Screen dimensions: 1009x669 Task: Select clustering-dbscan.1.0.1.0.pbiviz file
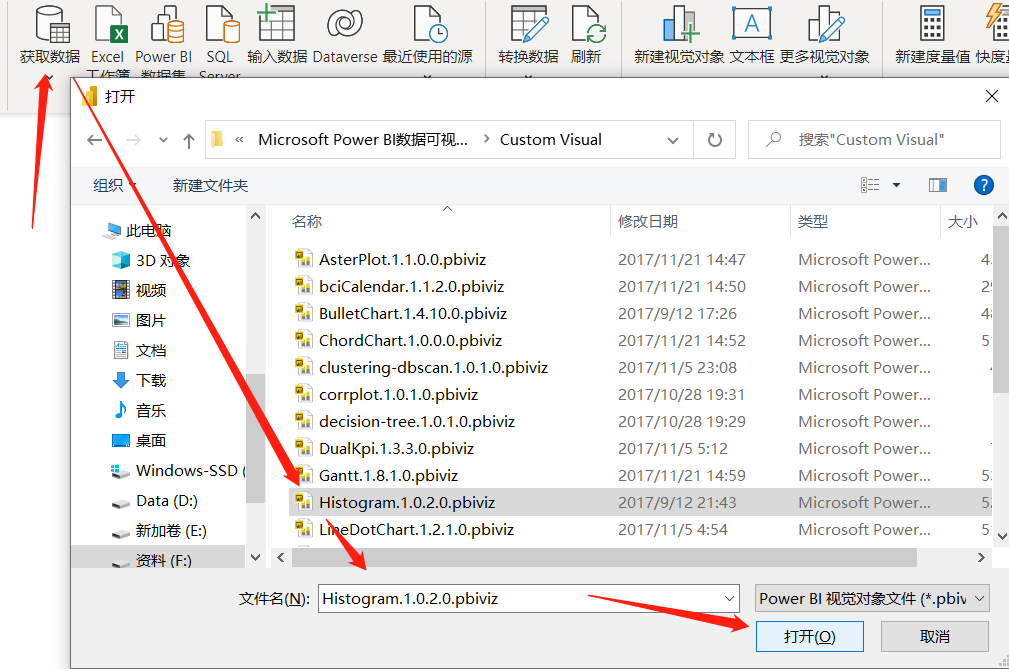click(x=421, y=367)
